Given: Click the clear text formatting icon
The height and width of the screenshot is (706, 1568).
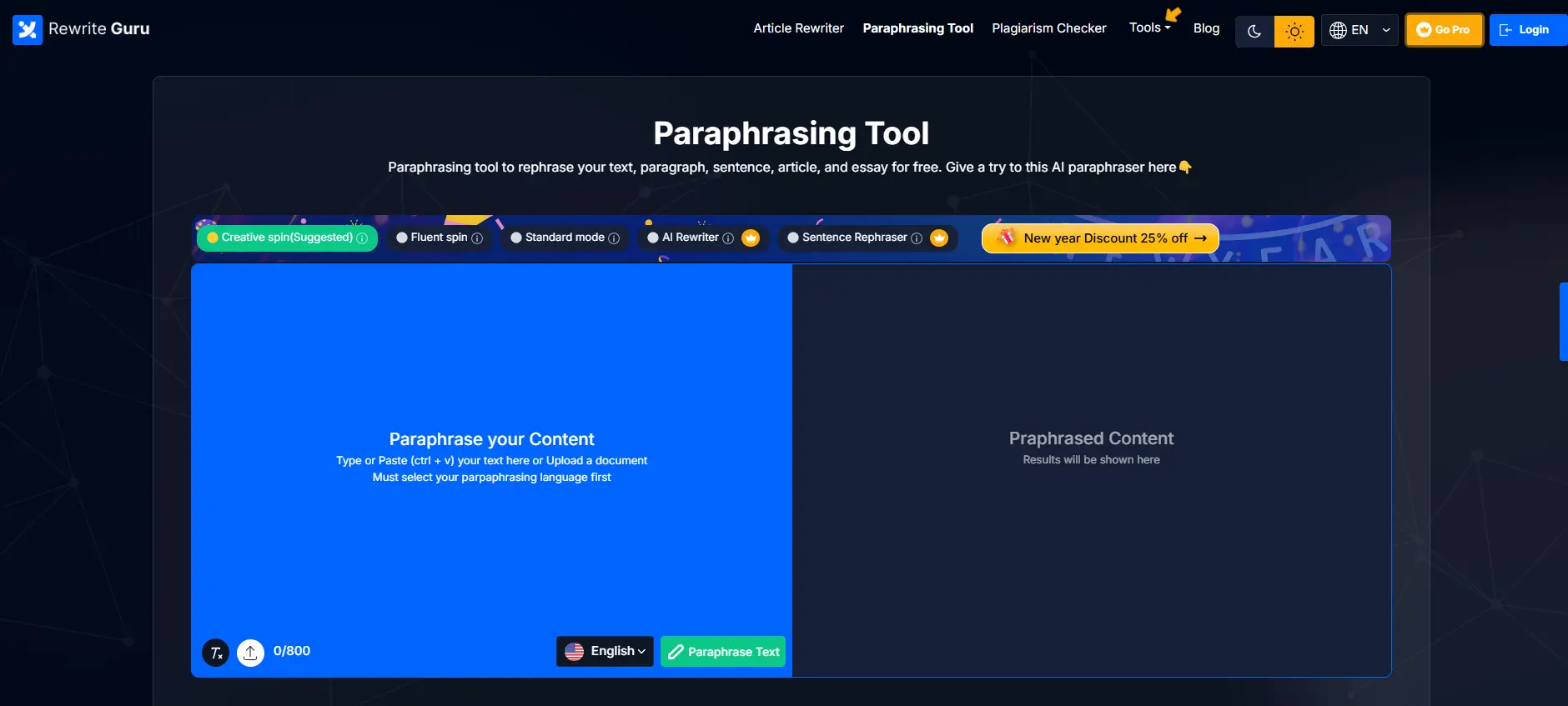Looking at the screenshot, I should [x=216, y=653].
